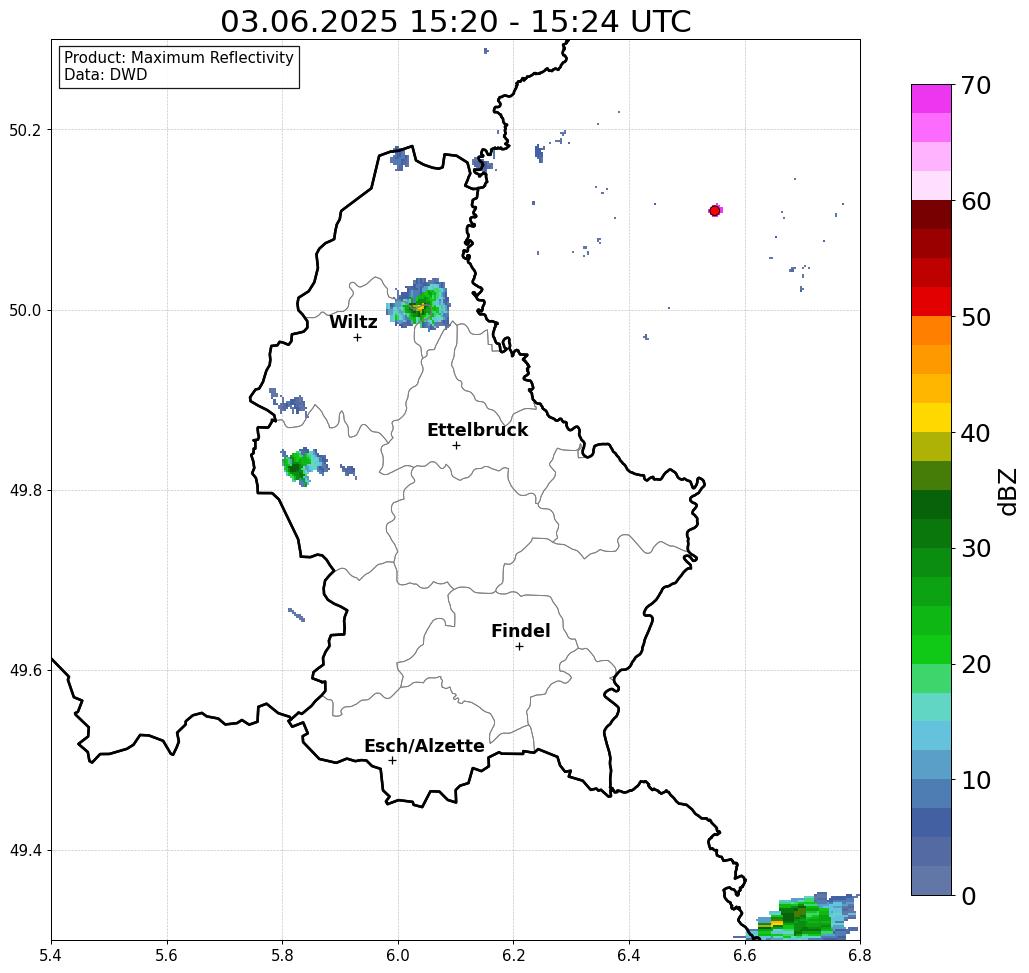Click the colorbar tick label '10'
Viewport: 1029px width, 973px height.
[976, 779]
